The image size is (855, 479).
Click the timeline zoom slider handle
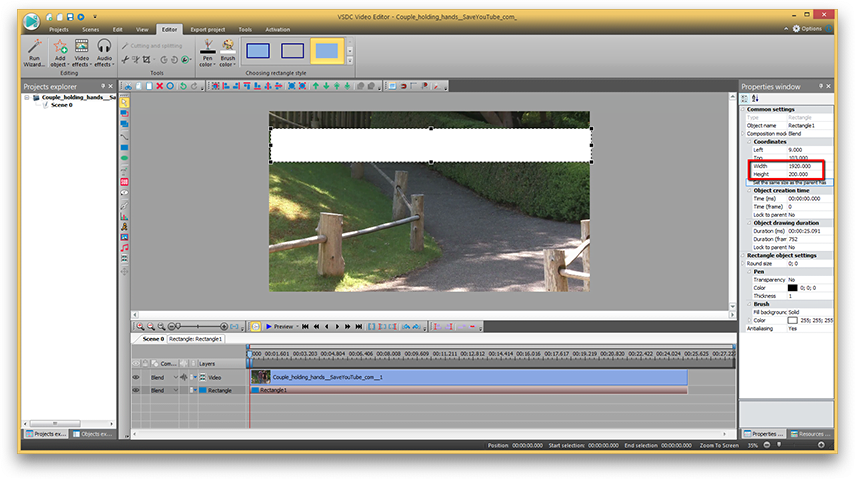pyautogui.click(x=178, y=326)
